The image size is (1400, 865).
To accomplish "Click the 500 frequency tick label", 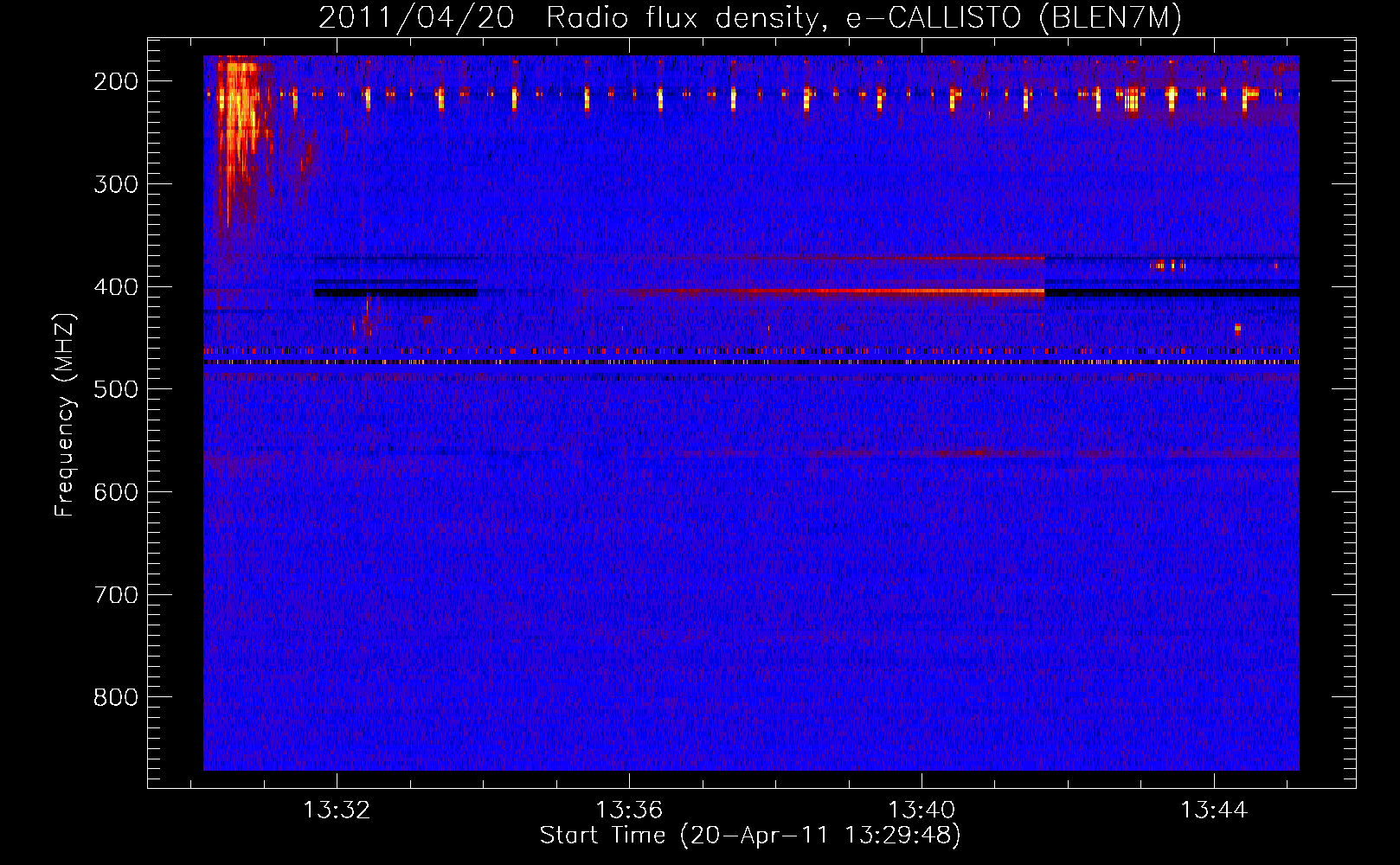I will 116,389.
